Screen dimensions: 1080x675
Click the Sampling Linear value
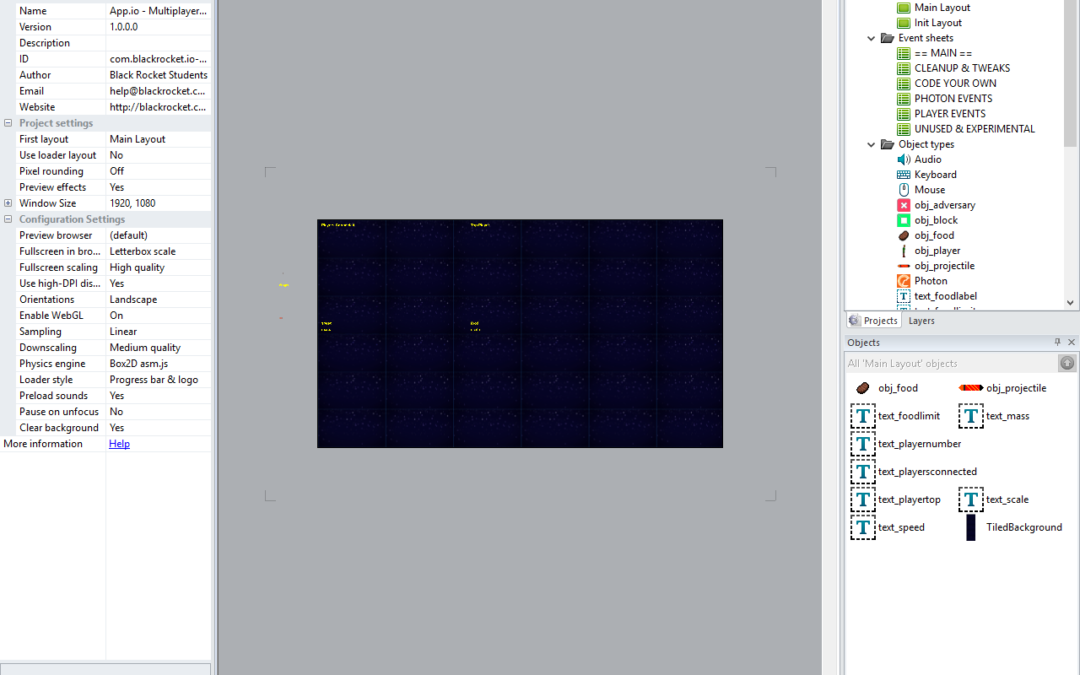(x=159, y=331)
